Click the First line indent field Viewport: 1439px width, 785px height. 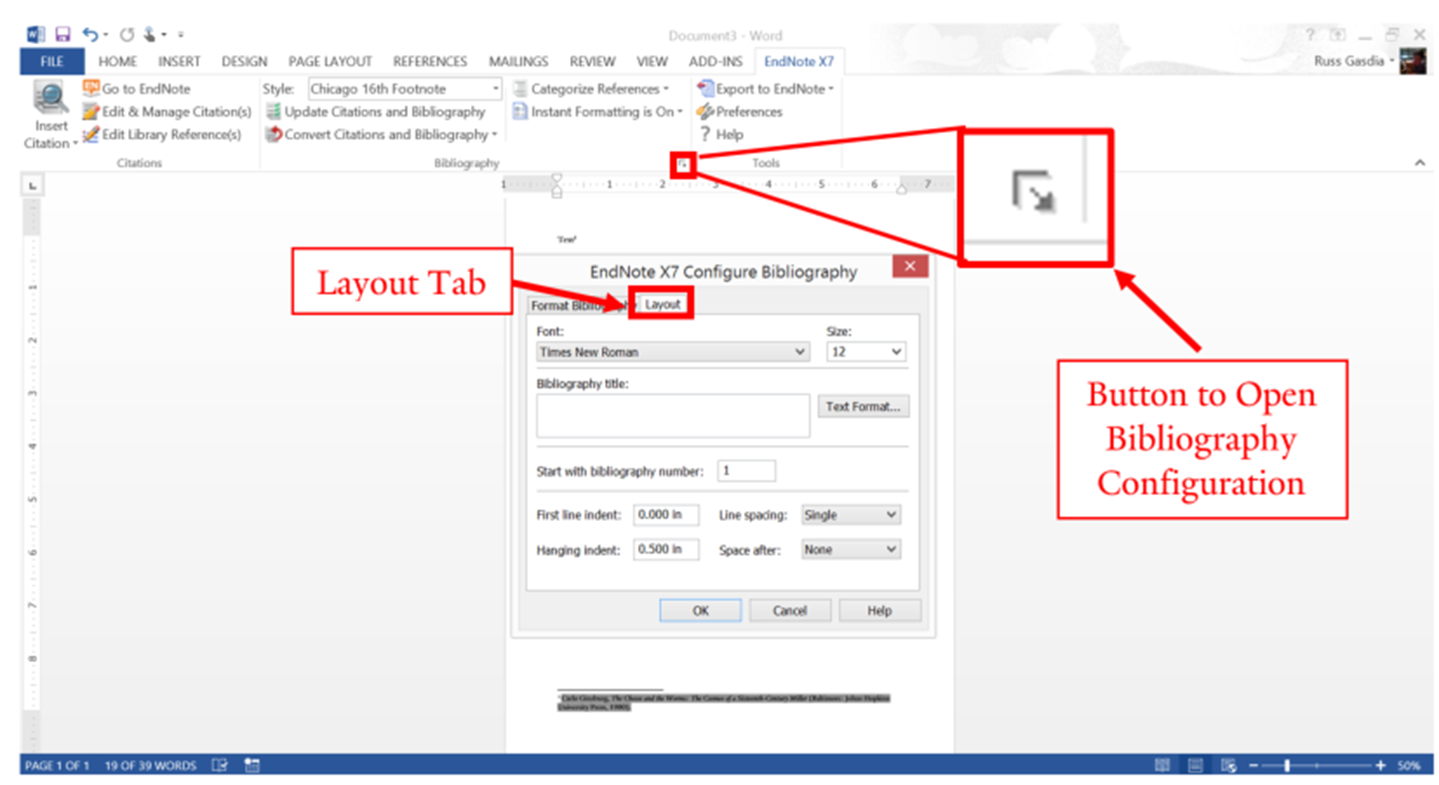coord(666,515)
